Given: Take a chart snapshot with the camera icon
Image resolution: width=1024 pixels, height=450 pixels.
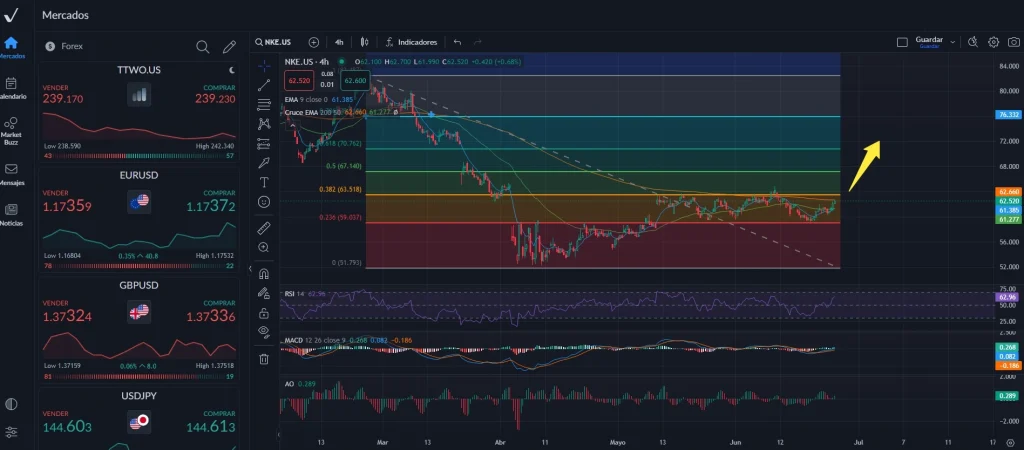Looking at the screenshot, I should 1013,42.
